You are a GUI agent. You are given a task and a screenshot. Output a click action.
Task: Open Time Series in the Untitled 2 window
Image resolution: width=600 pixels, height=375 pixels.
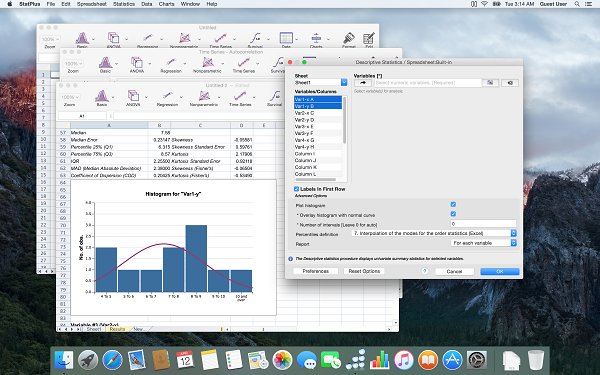(240, 97)
